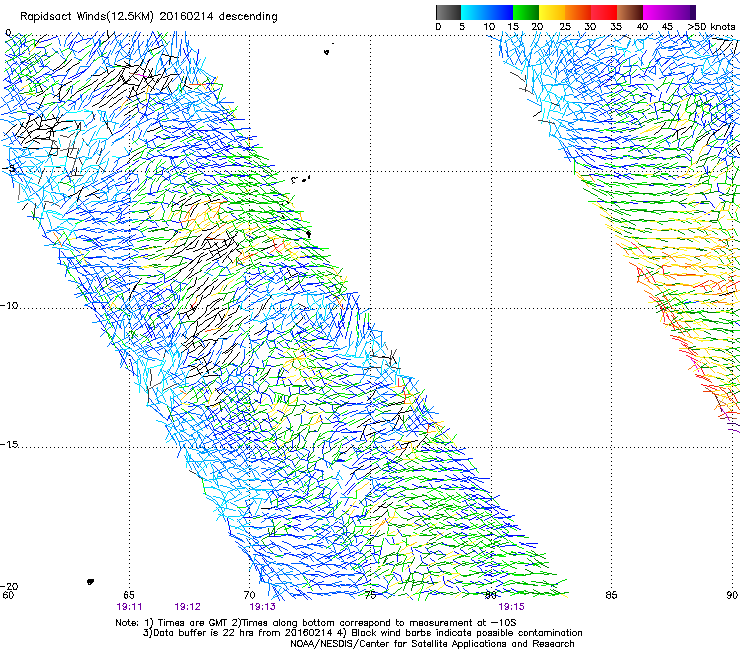The width and height of the screenshot is (740, 650).
Task: Click the '19:13' pass time label
Action: click(x=262, y=607)
